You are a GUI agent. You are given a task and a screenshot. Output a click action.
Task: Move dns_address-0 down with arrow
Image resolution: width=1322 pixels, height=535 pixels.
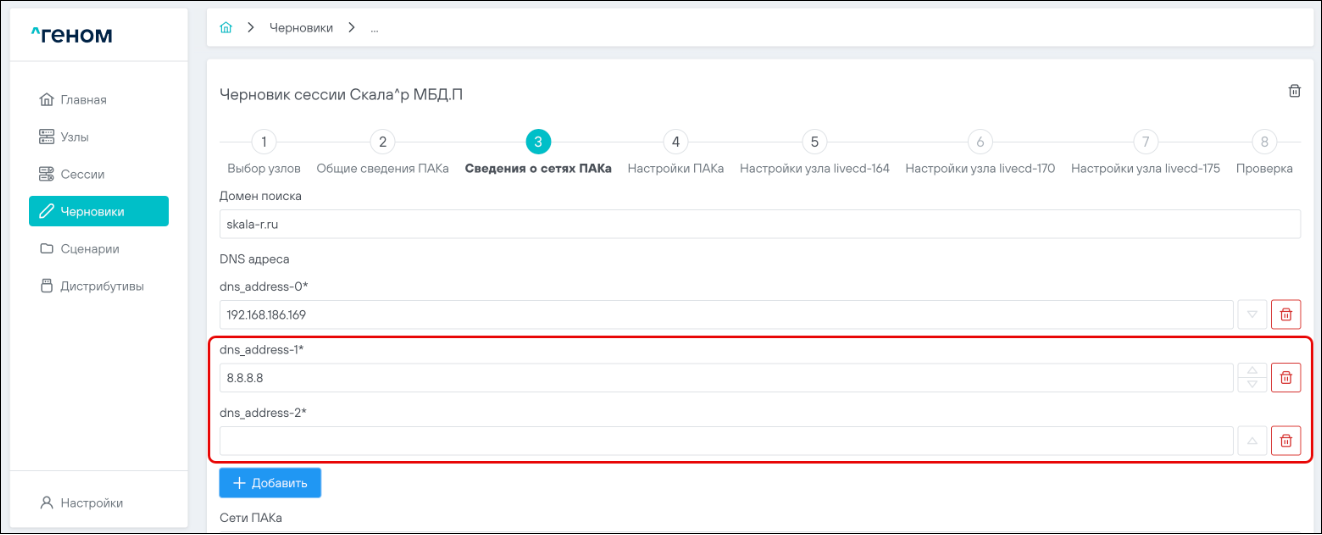(1251, 315)
